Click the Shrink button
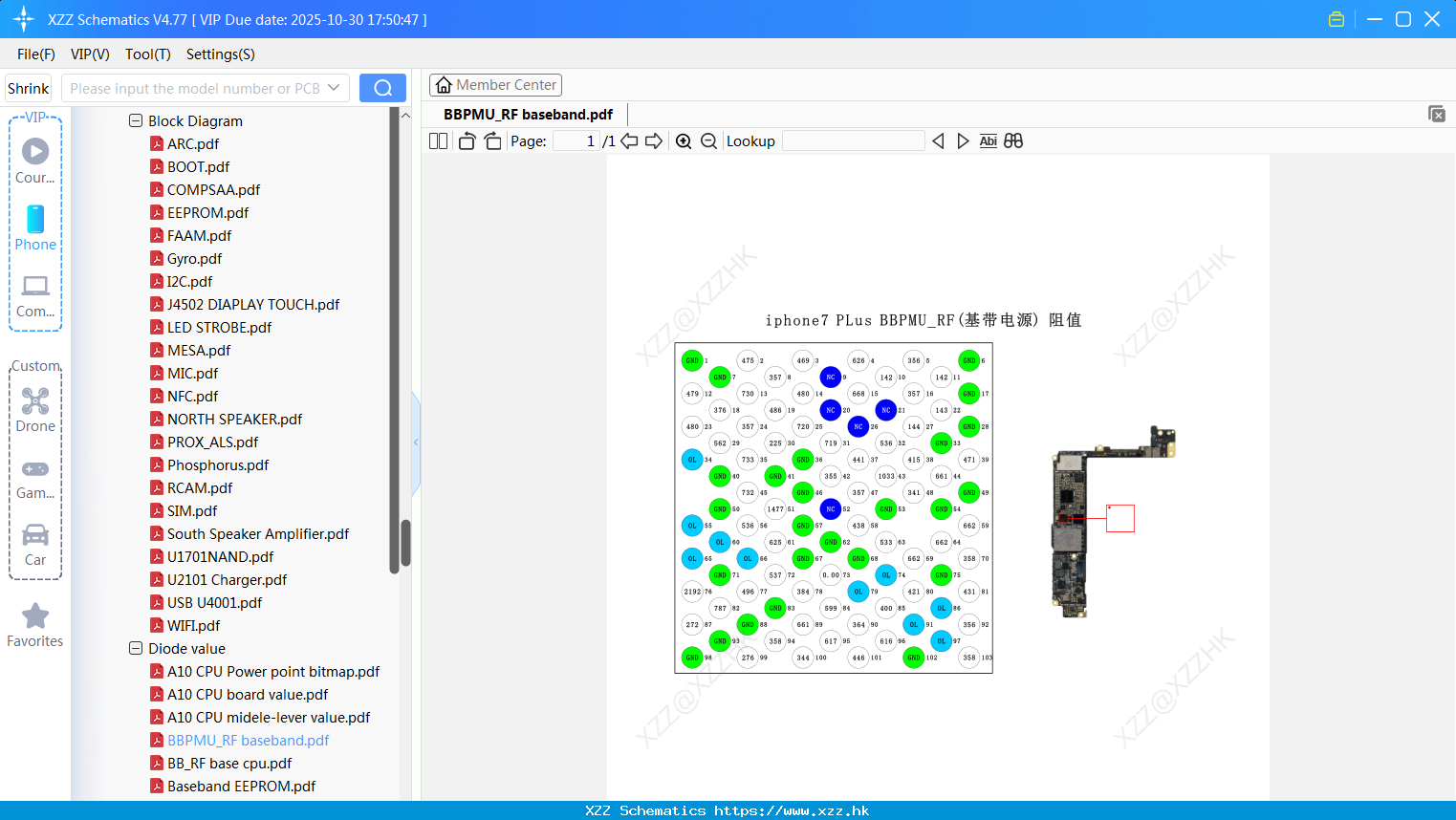This screenshot has height=820, width=1456. coord(29,88)
